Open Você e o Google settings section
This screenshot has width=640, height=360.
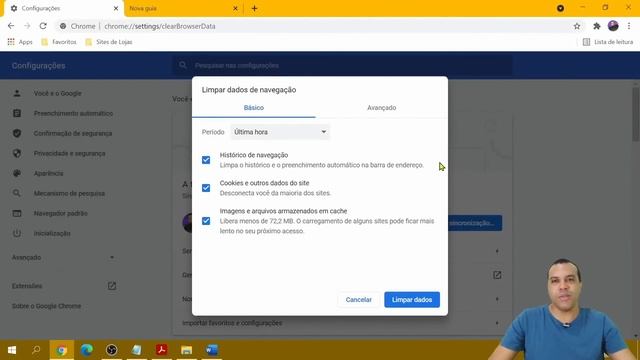click(x=58, y=93)
